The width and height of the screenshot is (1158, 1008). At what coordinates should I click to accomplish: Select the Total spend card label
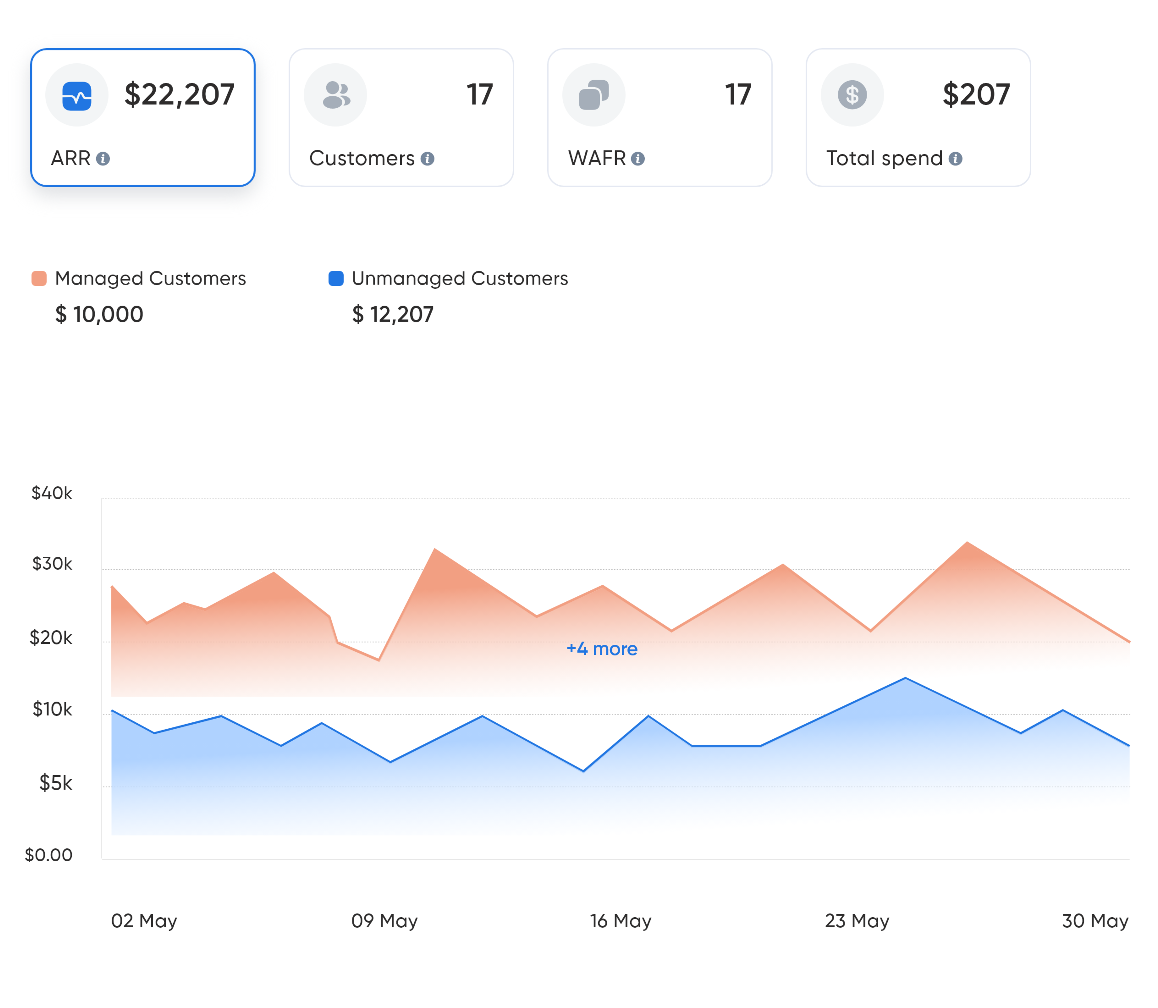[884, 158]
